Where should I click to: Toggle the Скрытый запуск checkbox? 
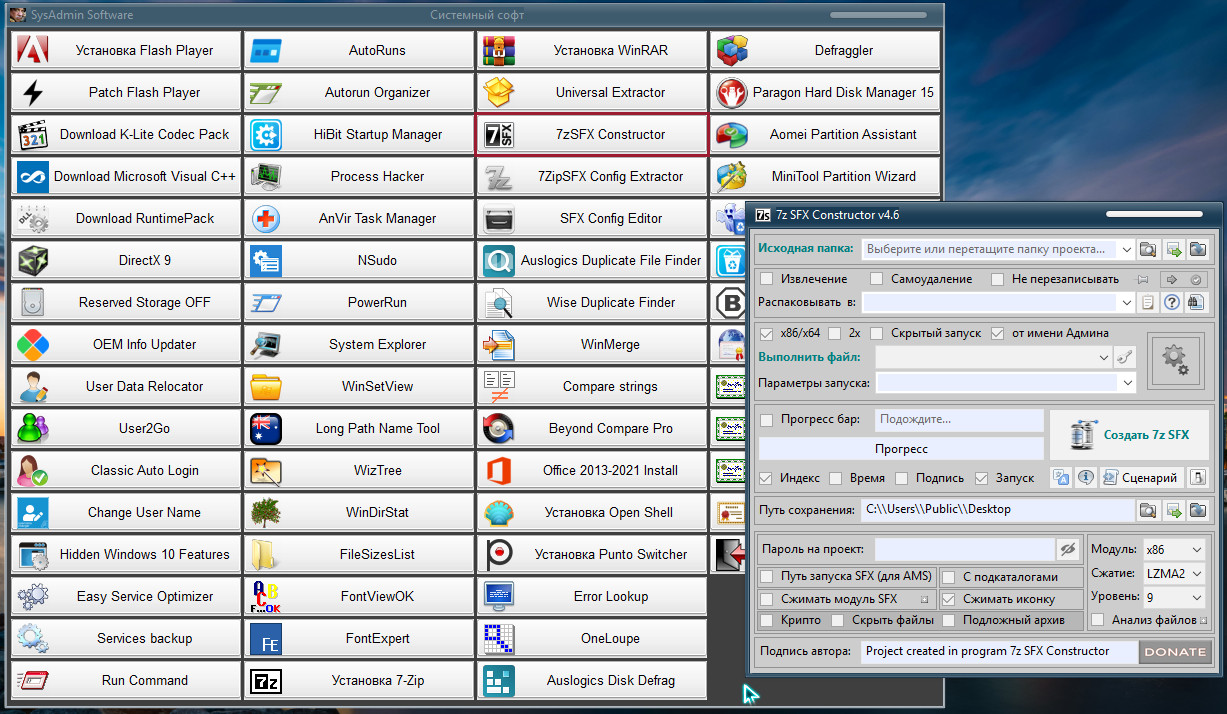coord(877,333)
